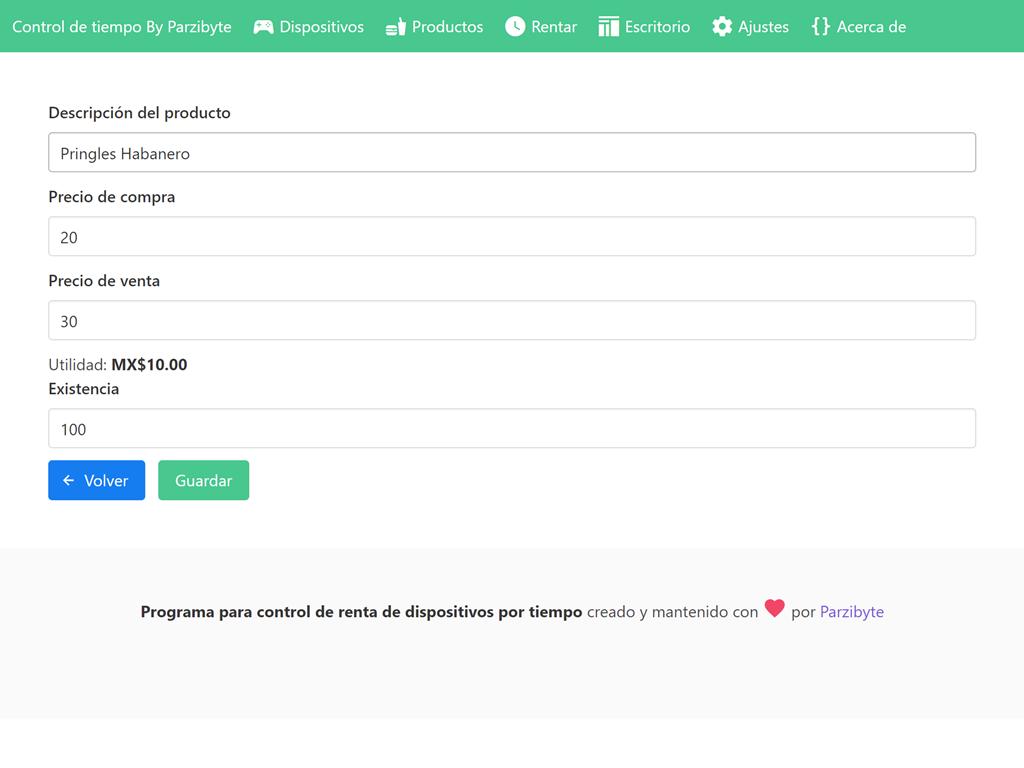1024x768 pixels.
Task: Click the curly braces Acerca de icon
Action: pyautogui.click(x=821, y=27)
